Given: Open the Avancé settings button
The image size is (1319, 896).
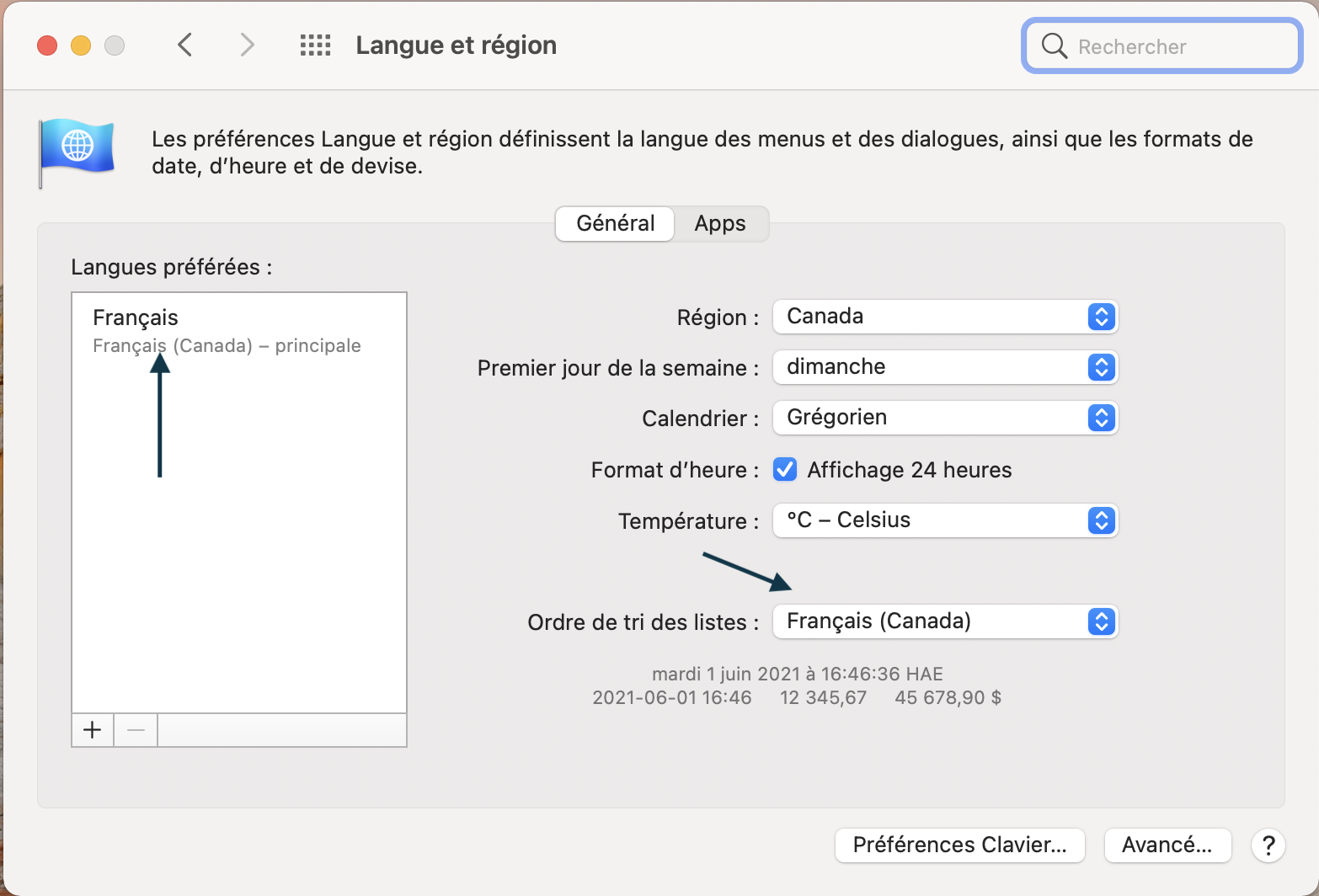Looking at the screenshot, I should pos(1167,845).
